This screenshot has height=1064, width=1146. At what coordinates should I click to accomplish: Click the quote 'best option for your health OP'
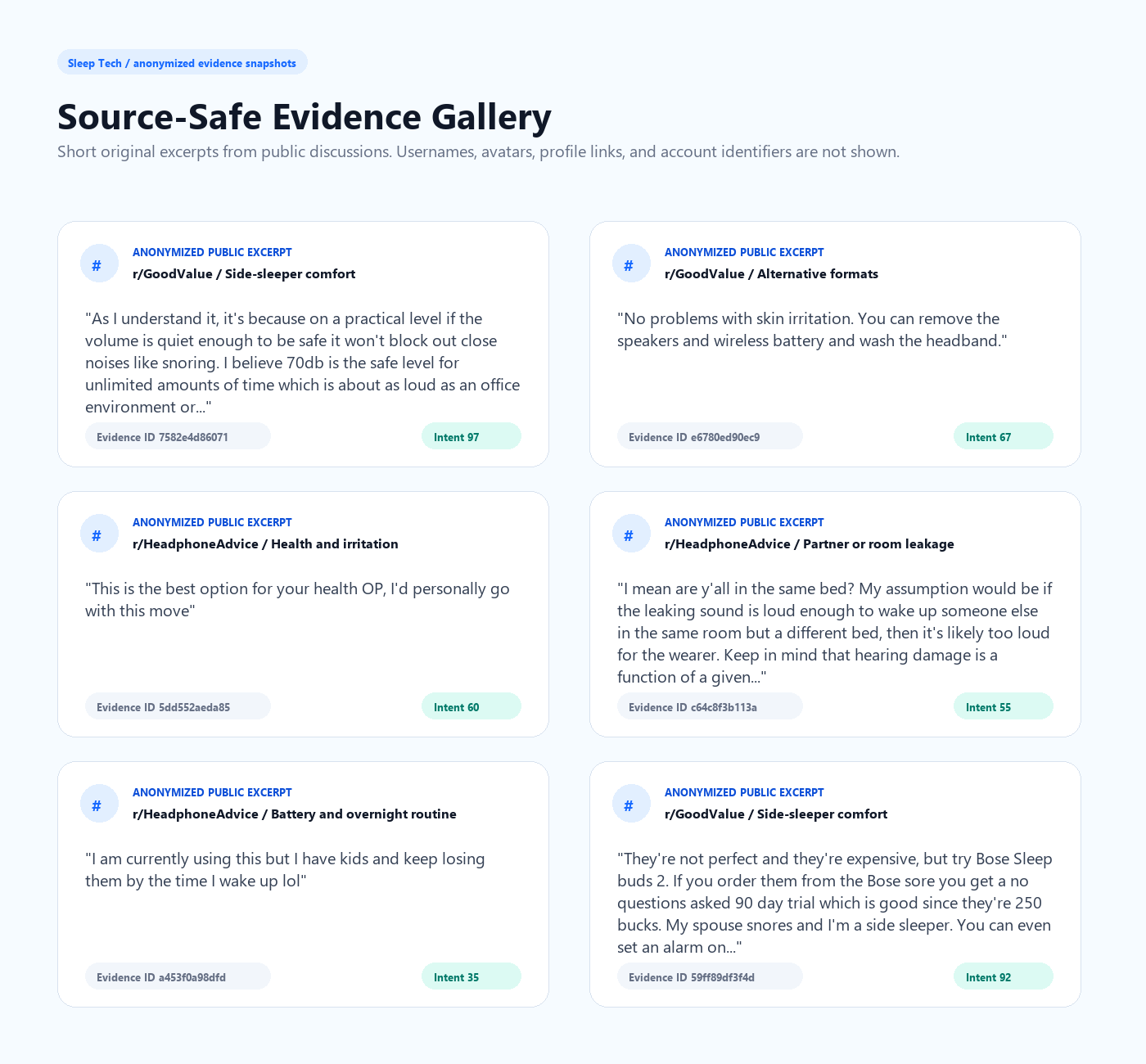(298, 600)
